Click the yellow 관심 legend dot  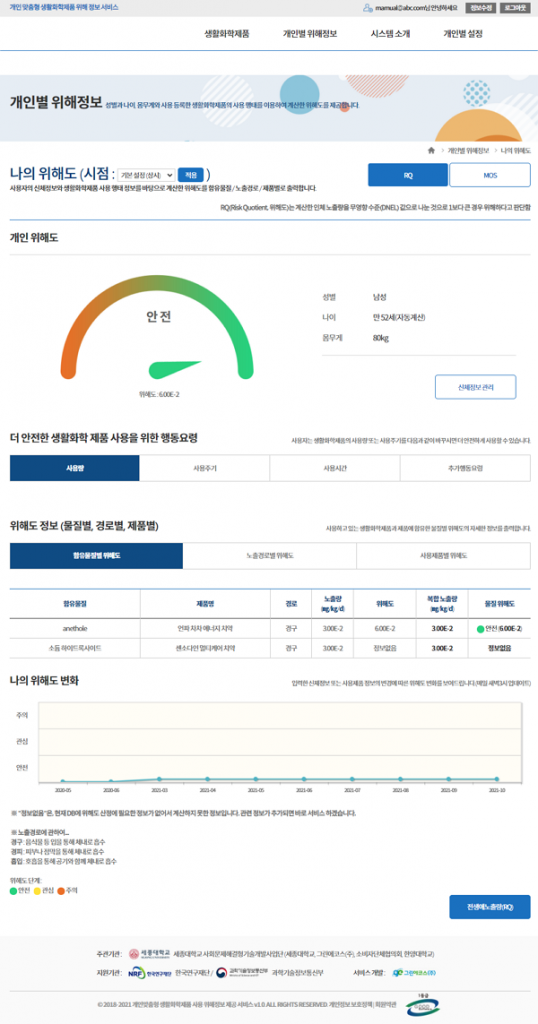(37, 890)
